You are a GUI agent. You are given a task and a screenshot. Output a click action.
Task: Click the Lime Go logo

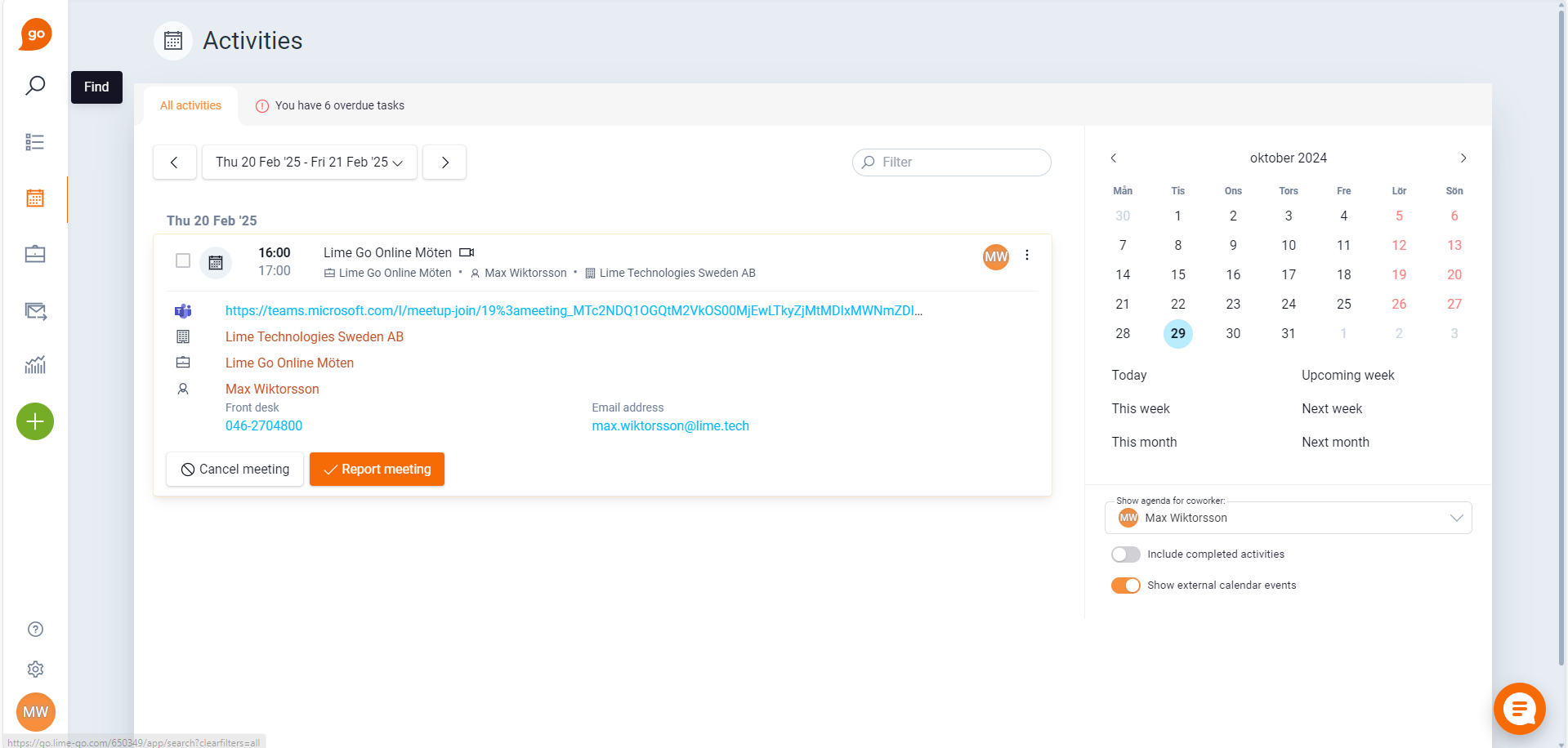click(35, 34)
